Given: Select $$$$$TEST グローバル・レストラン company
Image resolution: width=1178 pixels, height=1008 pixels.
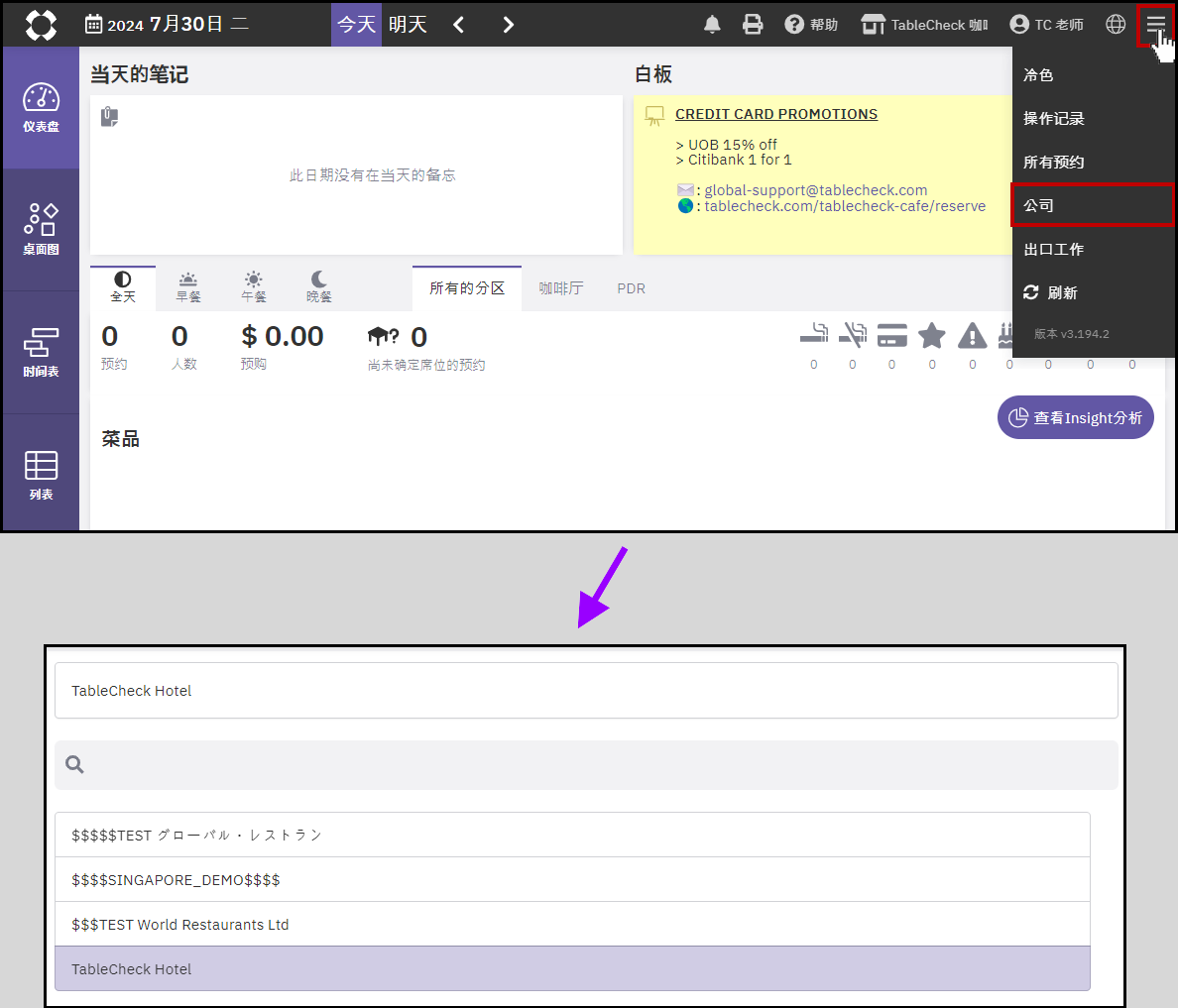Looking at the screenshot, I should click(572, 835).
